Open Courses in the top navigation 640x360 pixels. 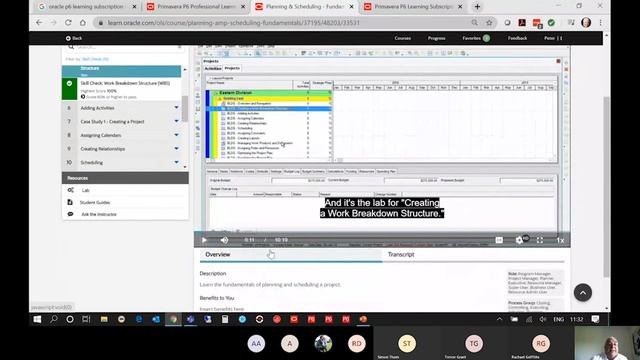click(x=402, y=38)
